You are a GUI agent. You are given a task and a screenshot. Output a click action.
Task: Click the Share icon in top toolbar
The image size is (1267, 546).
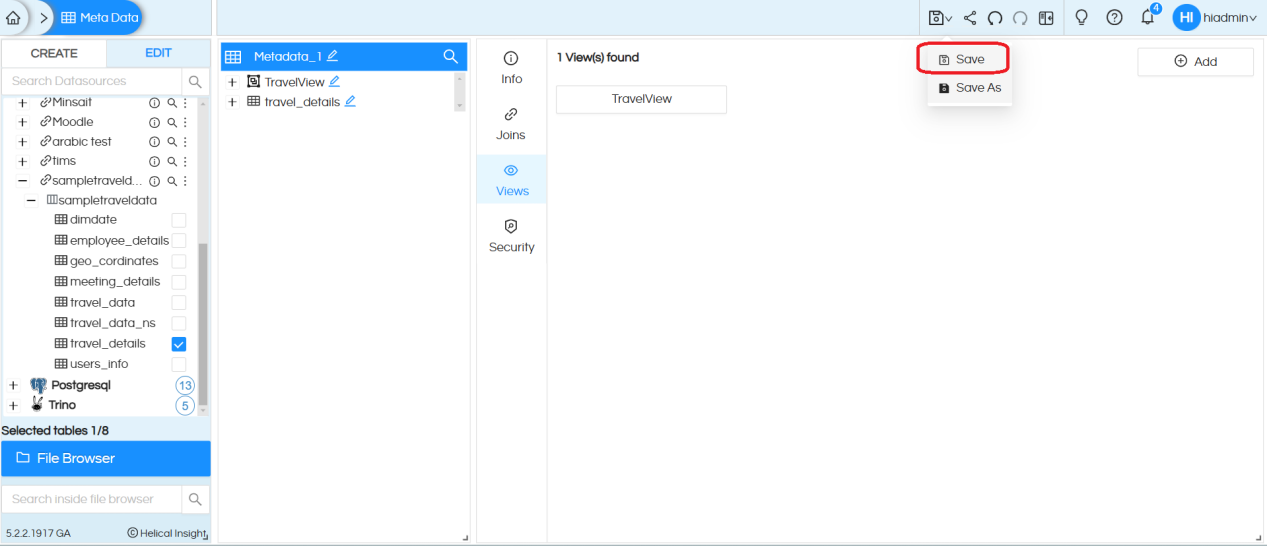pyautogui.click(x=970, y=18)
